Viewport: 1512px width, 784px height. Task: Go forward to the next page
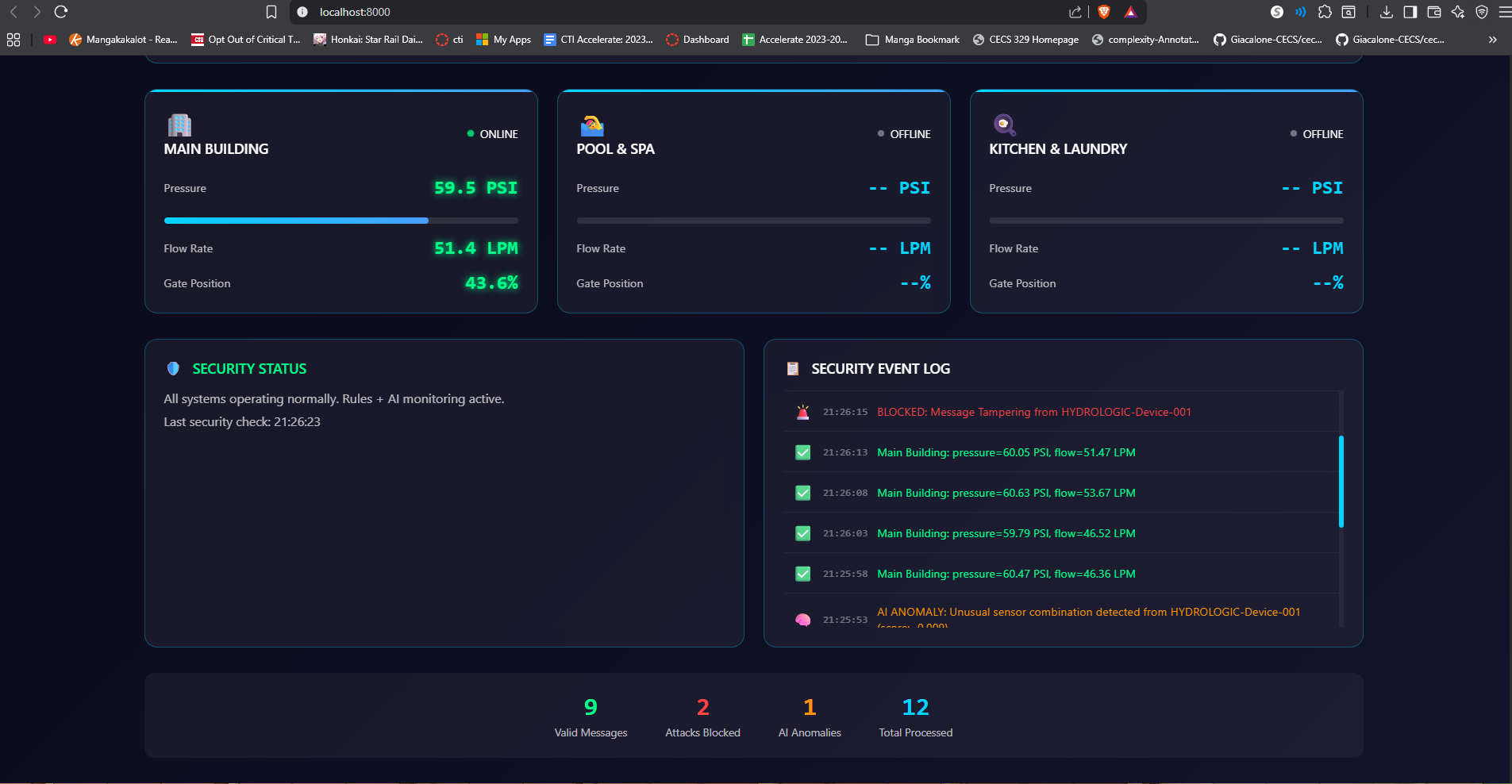(x=37, y=12)
